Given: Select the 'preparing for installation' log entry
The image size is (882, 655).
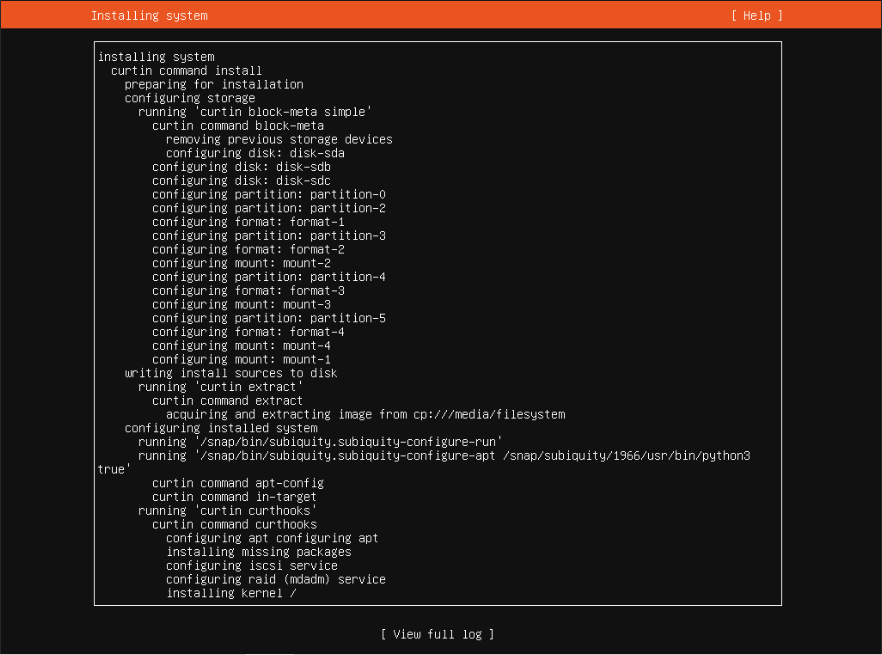Looking at the screenshot, I should (x=214, y=85).
